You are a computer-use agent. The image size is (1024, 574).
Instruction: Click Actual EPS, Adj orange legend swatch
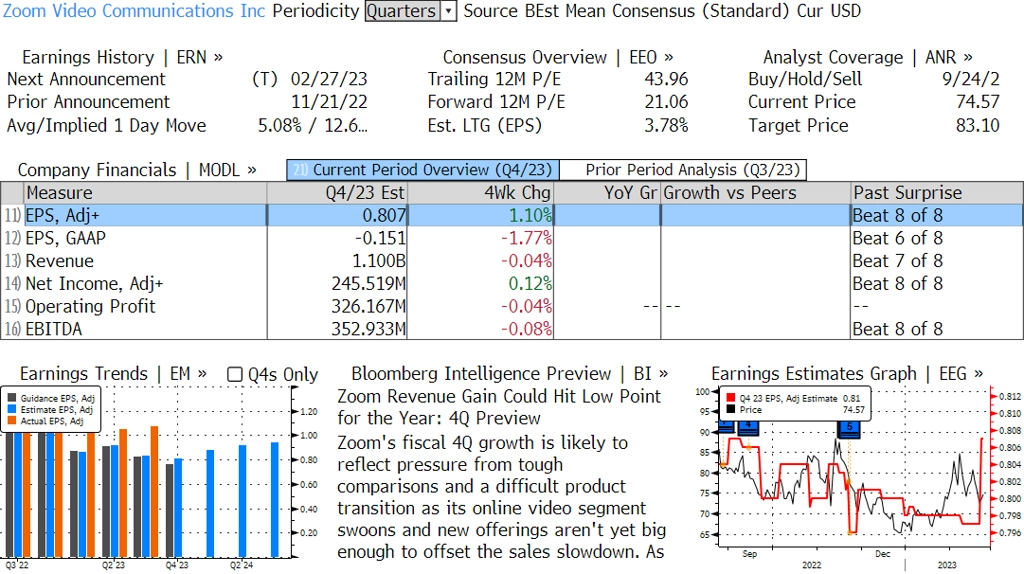pos(12,421)
